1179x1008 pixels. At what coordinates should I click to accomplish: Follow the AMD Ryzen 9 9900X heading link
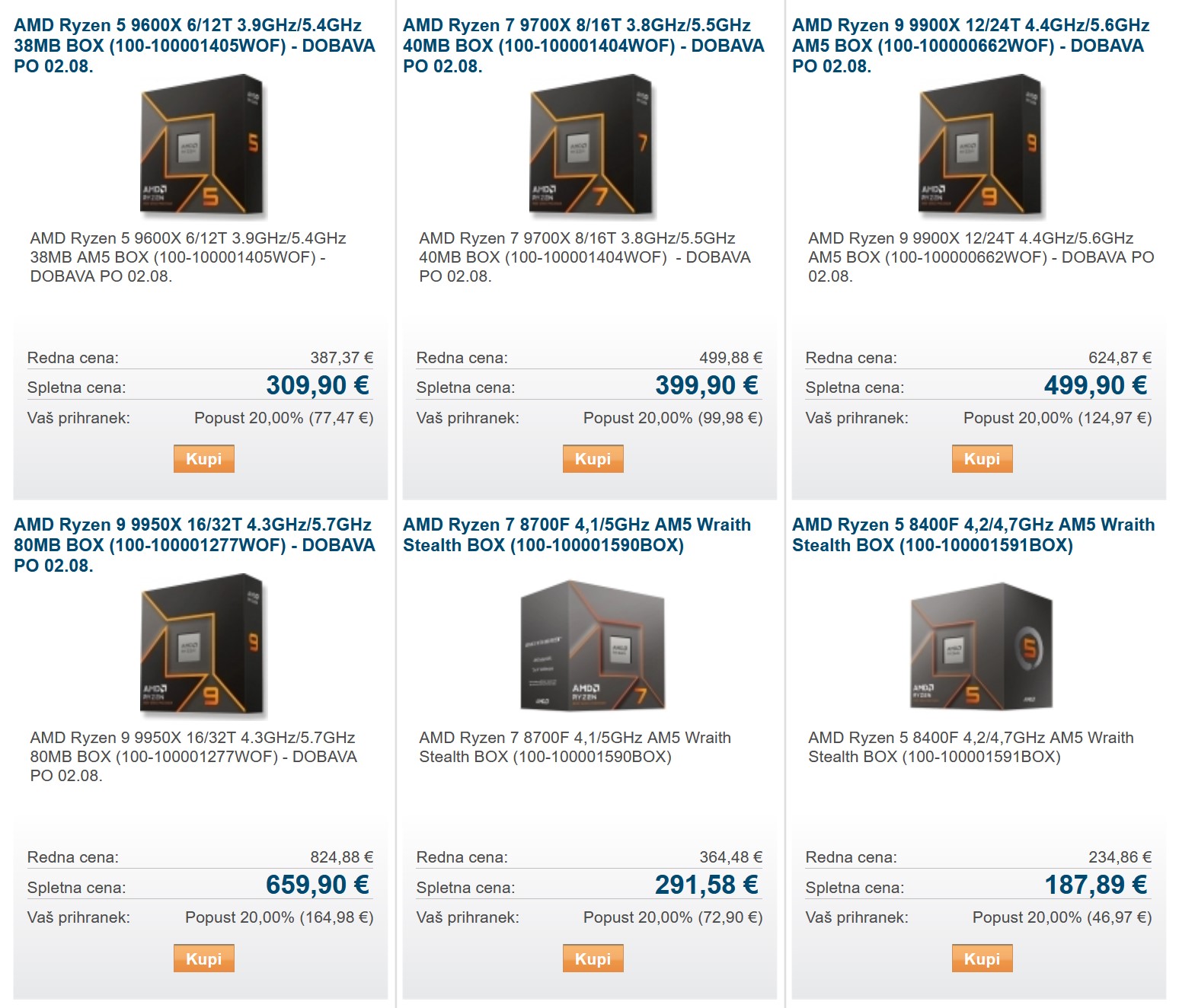[x=971, y=46]
